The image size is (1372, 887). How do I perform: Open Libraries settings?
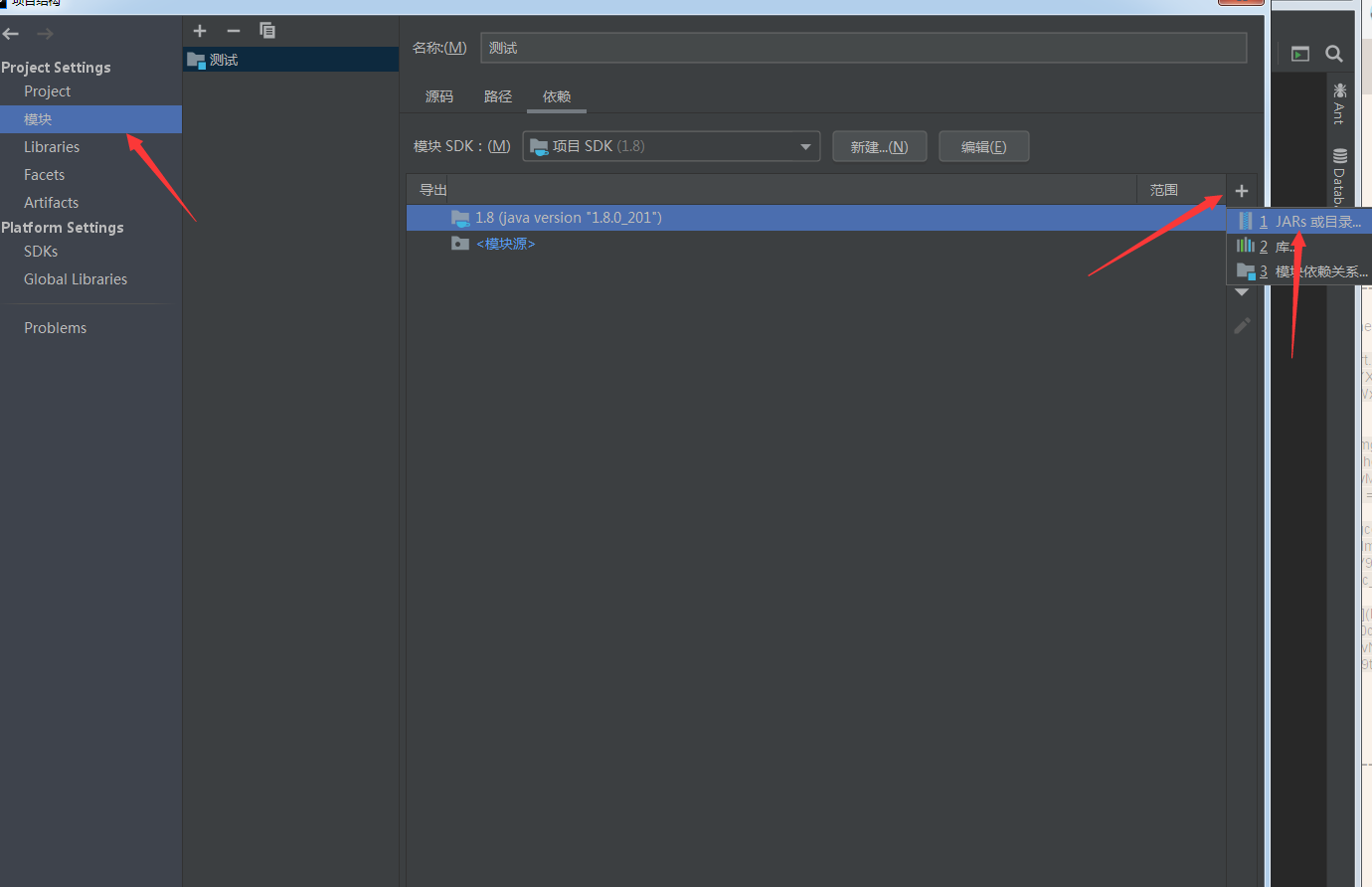(52, 147)
